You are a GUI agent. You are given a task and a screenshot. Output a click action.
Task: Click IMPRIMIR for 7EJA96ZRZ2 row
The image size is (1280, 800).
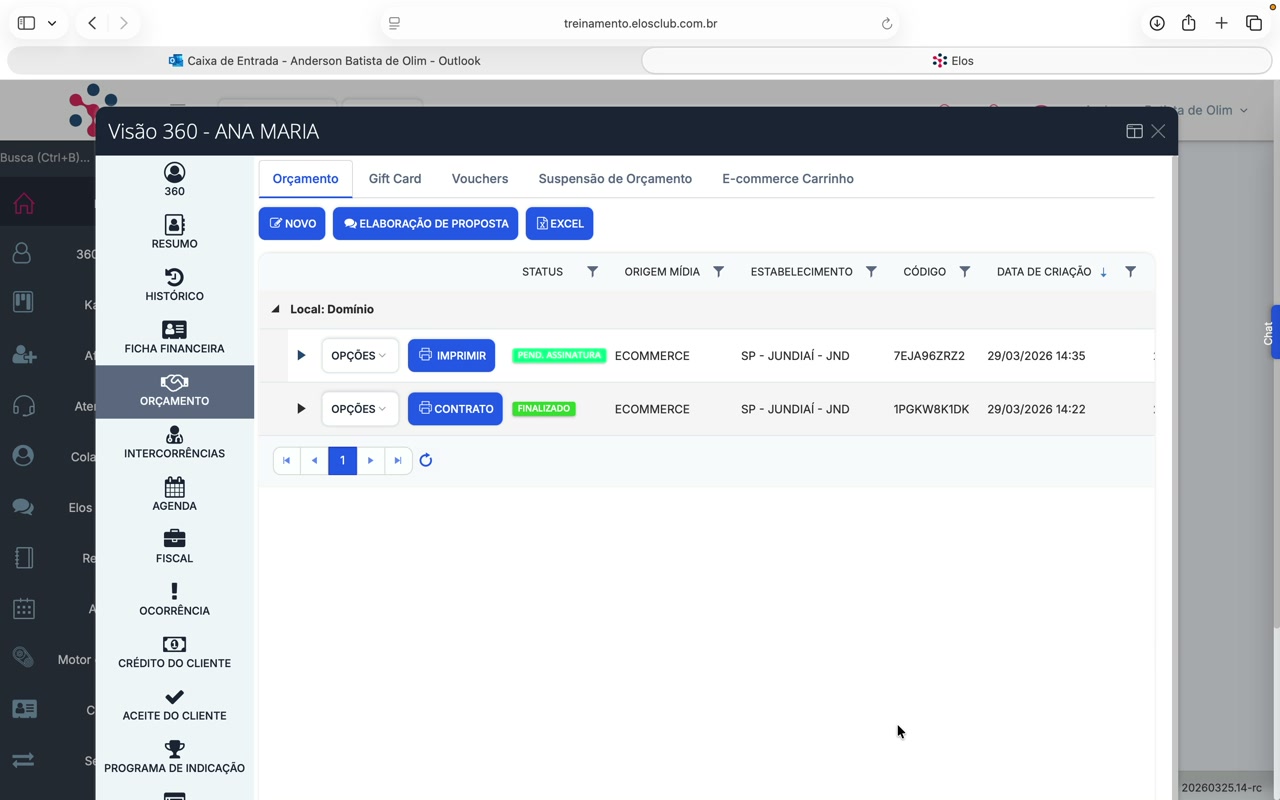pos(451,355)
